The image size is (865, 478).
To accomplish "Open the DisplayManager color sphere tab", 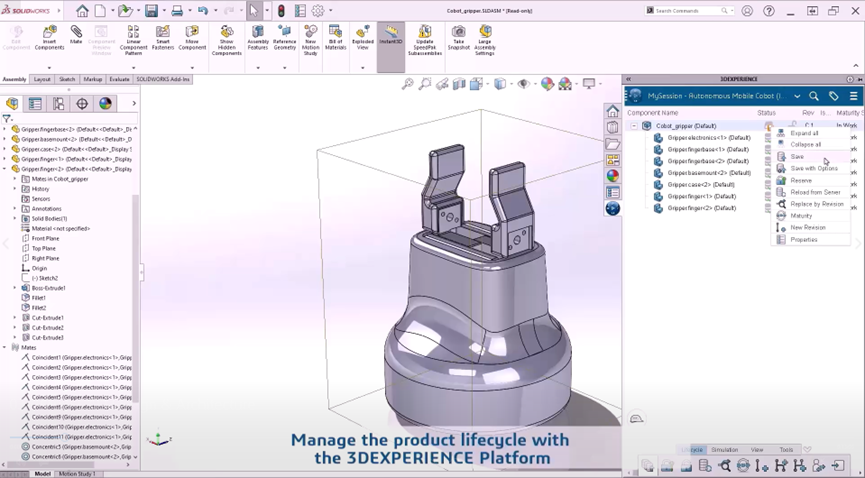I will coord(105,104).
